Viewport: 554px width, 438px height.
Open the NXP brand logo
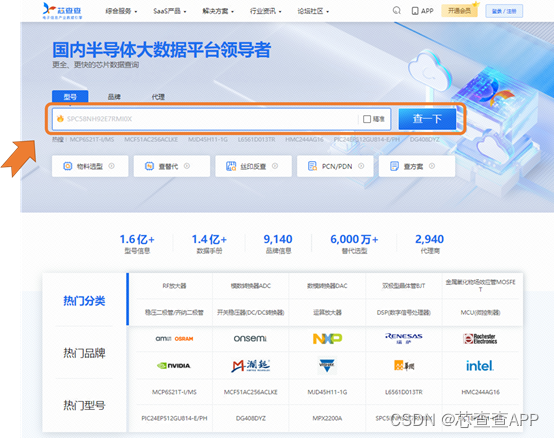point(327,339)
